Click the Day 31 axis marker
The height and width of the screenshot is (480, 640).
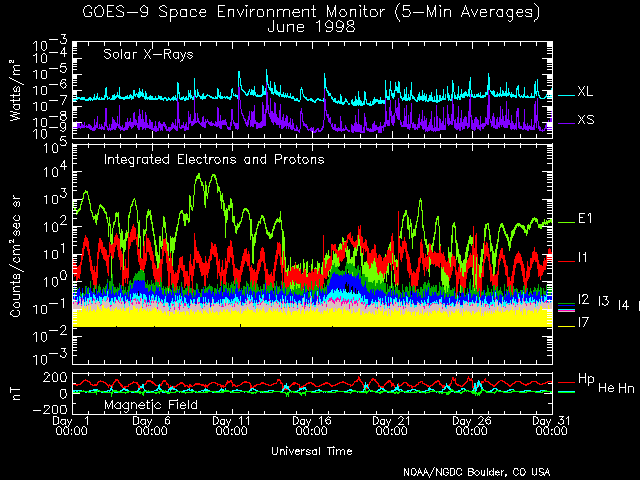tap(546, 426)
